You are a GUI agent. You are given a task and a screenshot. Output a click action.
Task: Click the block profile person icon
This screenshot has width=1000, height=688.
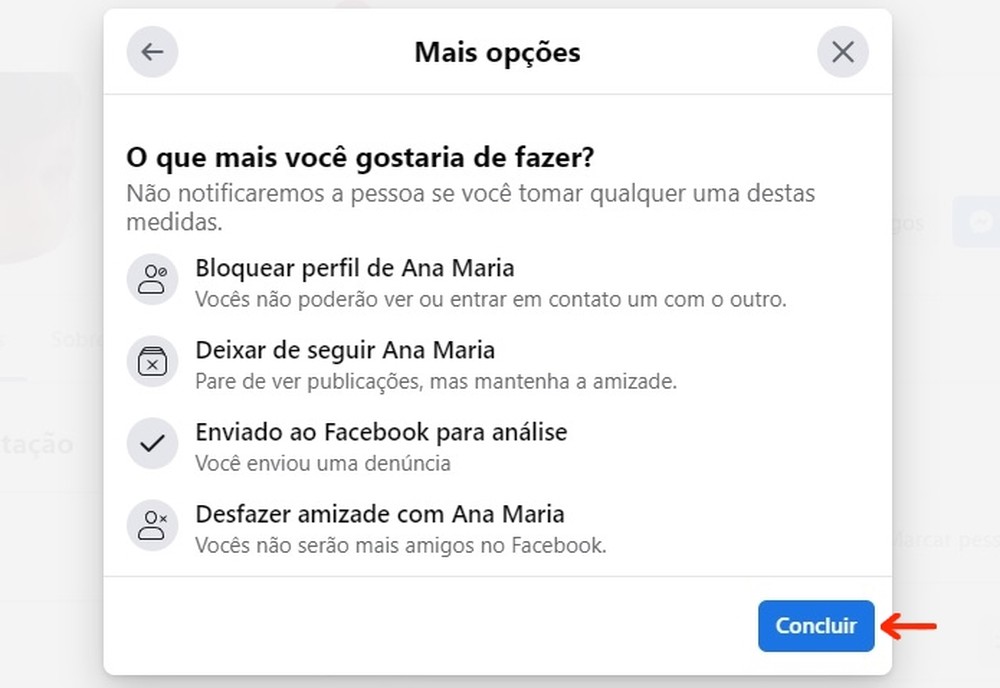[x=152, y=279]
